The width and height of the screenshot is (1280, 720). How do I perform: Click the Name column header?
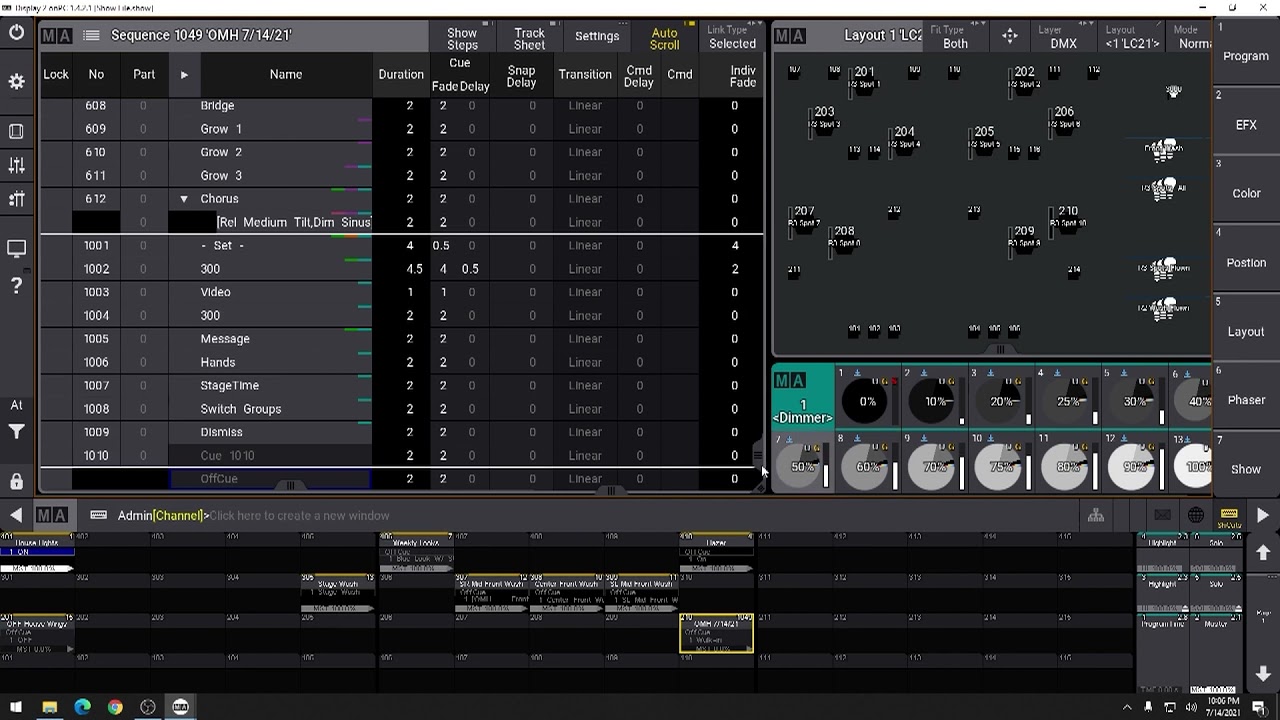[285, 74]
